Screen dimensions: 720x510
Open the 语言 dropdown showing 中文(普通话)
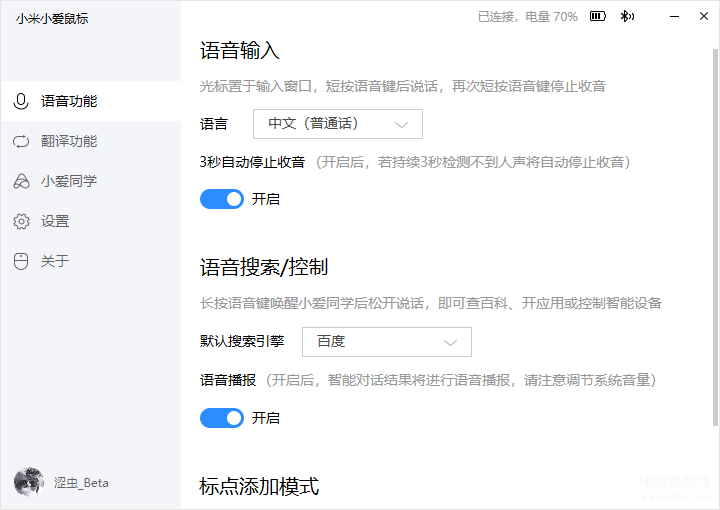338,124
